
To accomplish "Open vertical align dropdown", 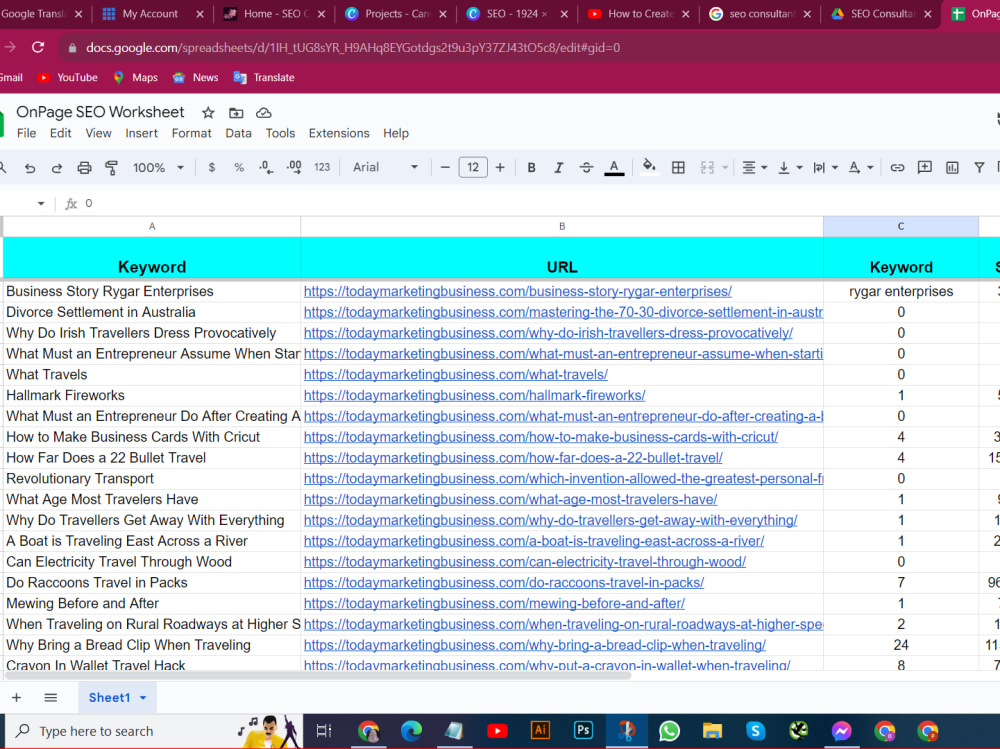I will pyautogui.click(x=790, y=167).
